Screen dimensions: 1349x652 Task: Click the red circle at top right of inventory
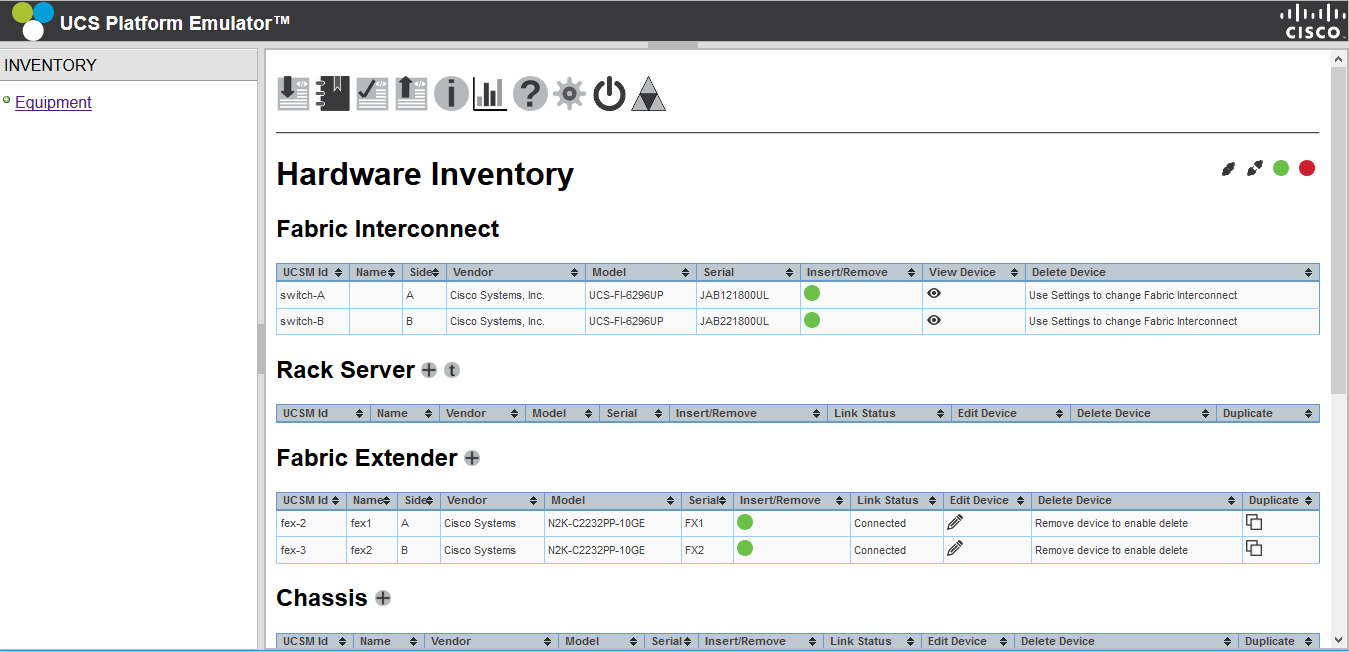click(x=1307, y=168)
